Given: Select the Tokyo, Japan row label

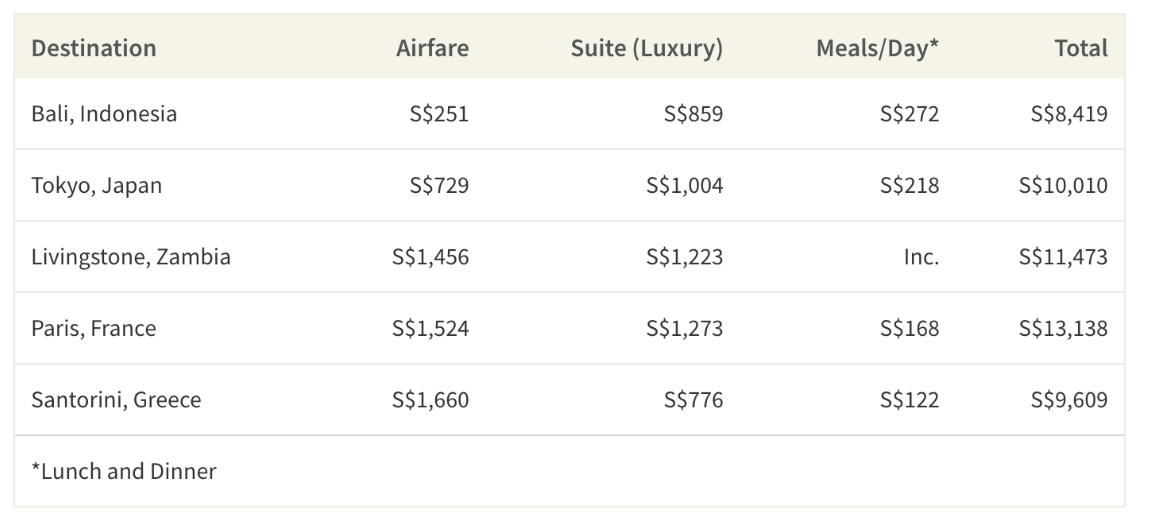Looking at the screenshot, I should [x=96, y=186].
